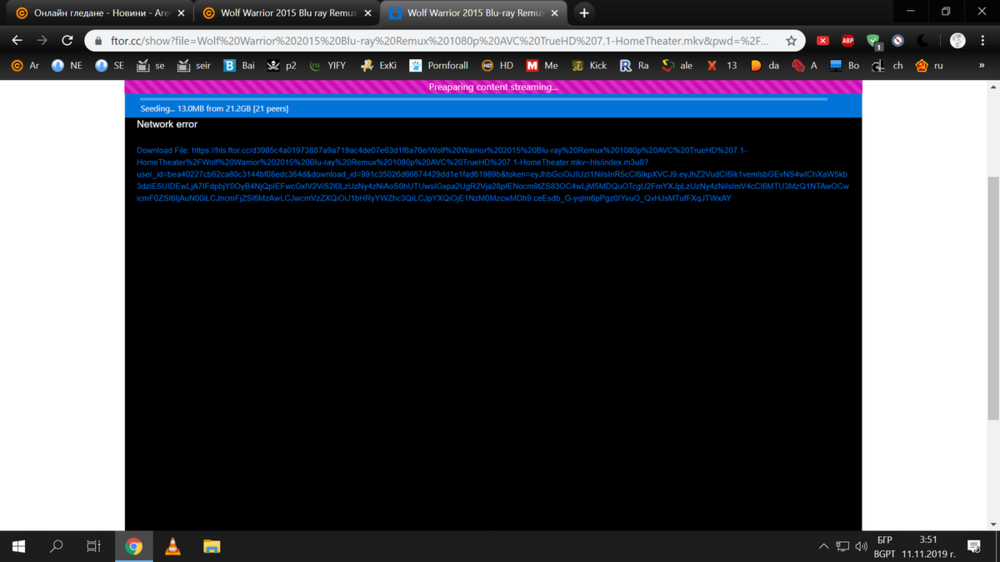Click the ftor.cc address bar
The height and width of the screenshot is (562, 1000).
pyautogui.click(x=440, y=41)
